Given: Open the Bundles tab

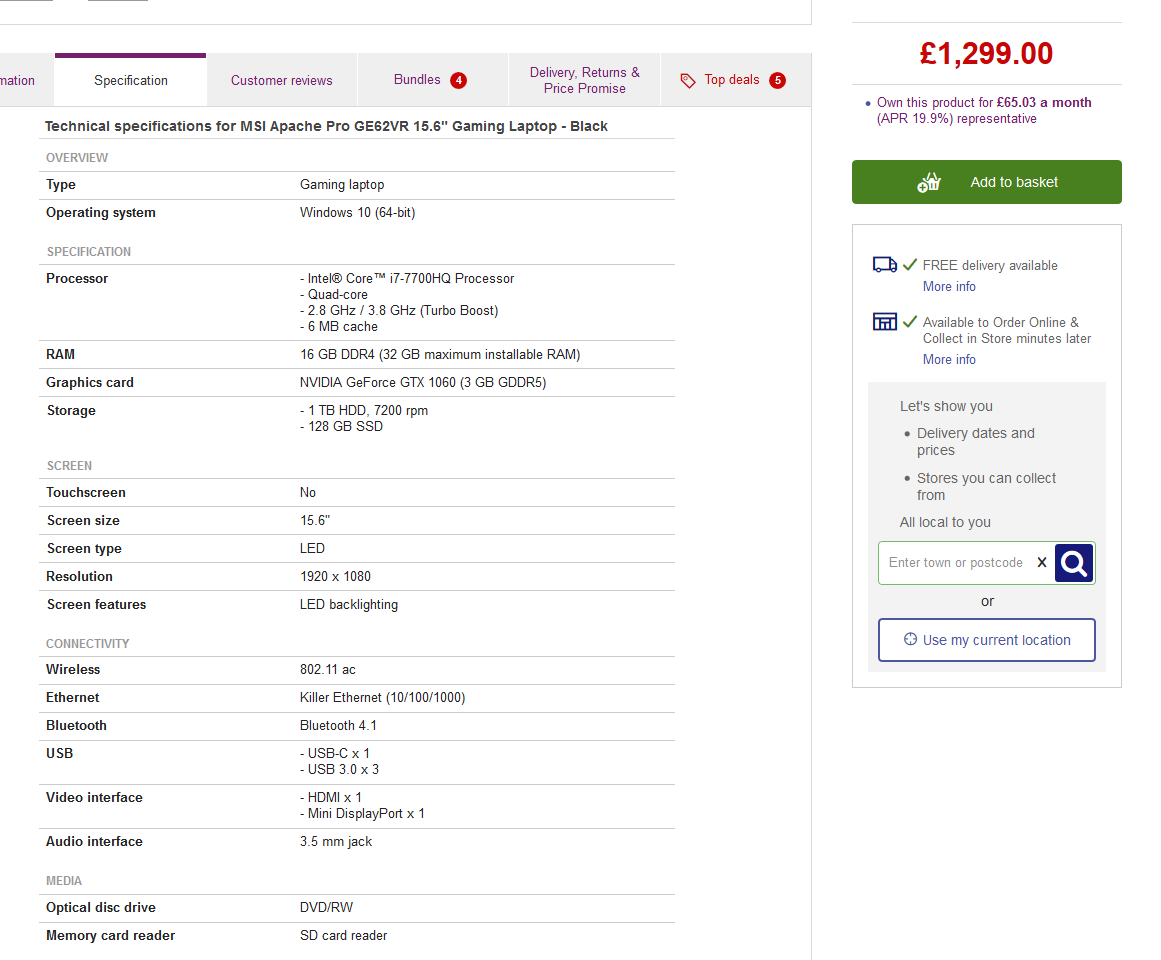Looking at the screenshot, I should 432,80.
